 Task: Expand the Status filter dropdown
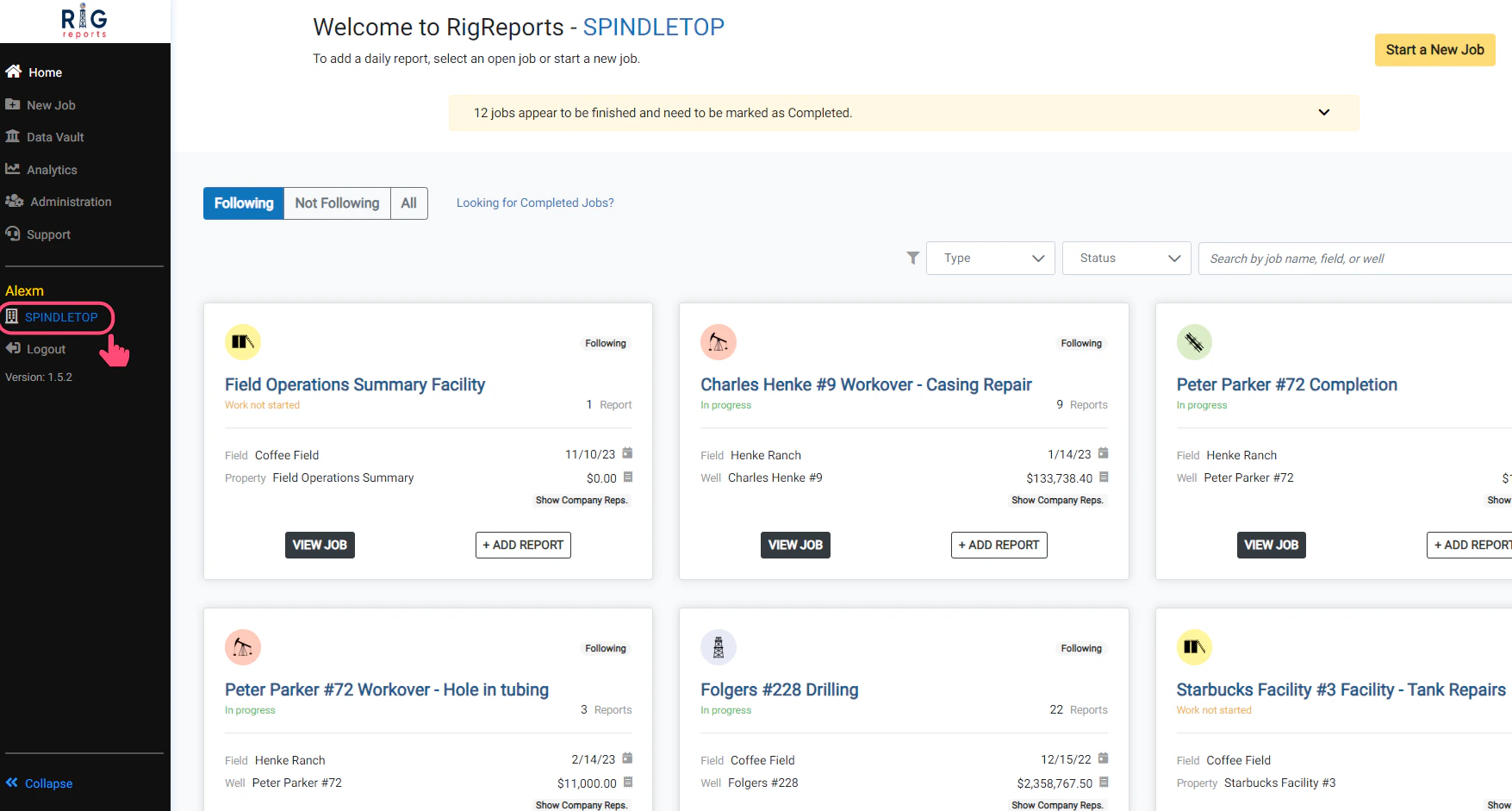click(x=1125, y=258)
